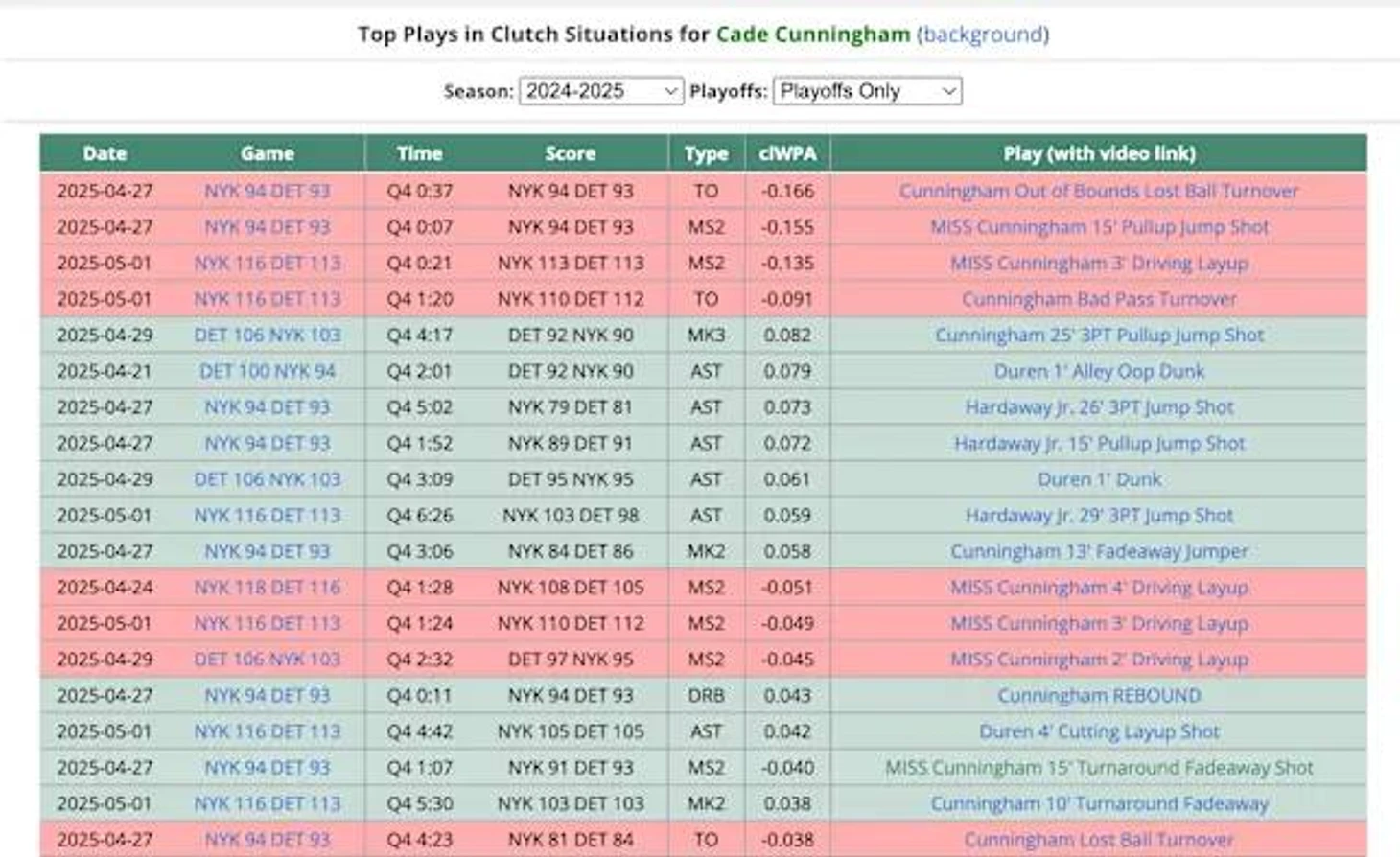Open Hardaway Jr. 29' 3PT Jump Shot video
The image size is (1400, 857).
pyautogui.click(x=1099, y=516)
